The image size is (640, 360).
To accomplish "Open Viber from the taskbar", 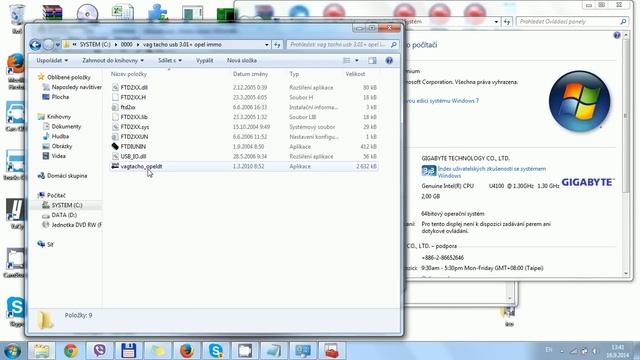I will point(100,351).
